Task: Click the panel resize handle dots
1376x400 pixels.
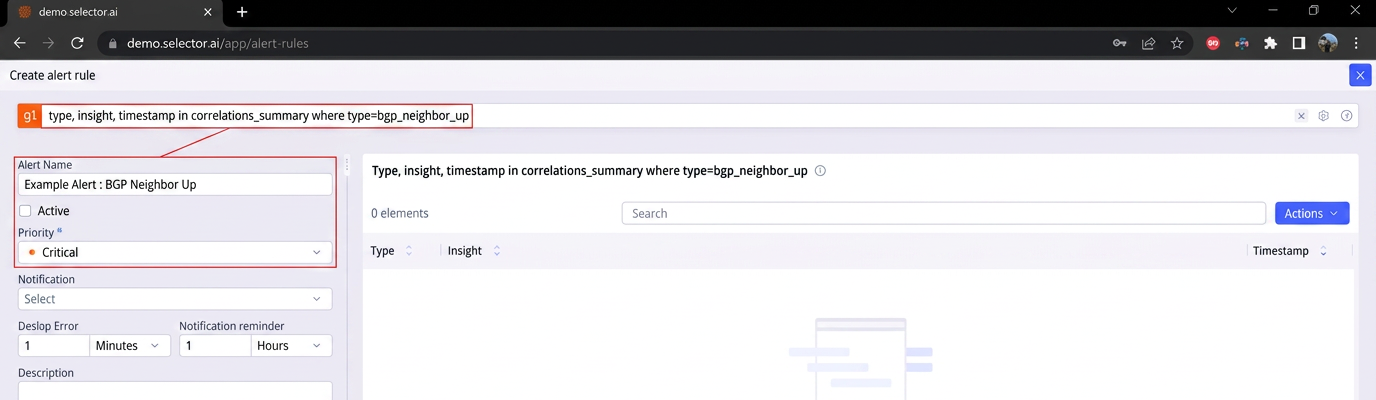Action: click(x=347, y=164)
